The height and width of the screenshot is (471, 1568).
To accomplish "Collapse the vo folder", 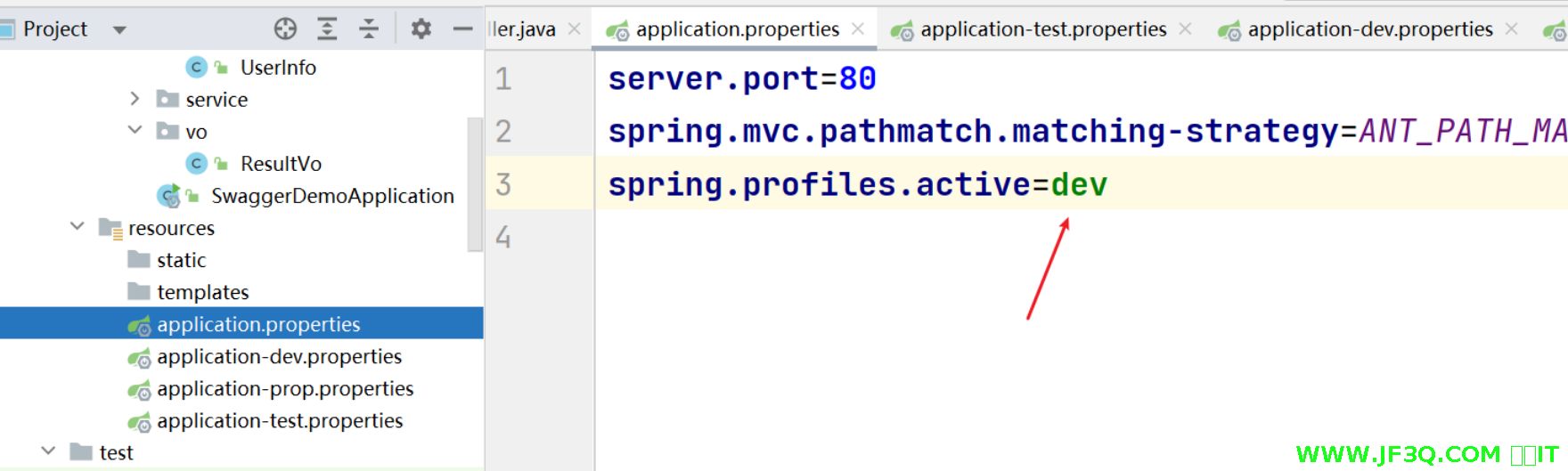I will tap(135, 131).
